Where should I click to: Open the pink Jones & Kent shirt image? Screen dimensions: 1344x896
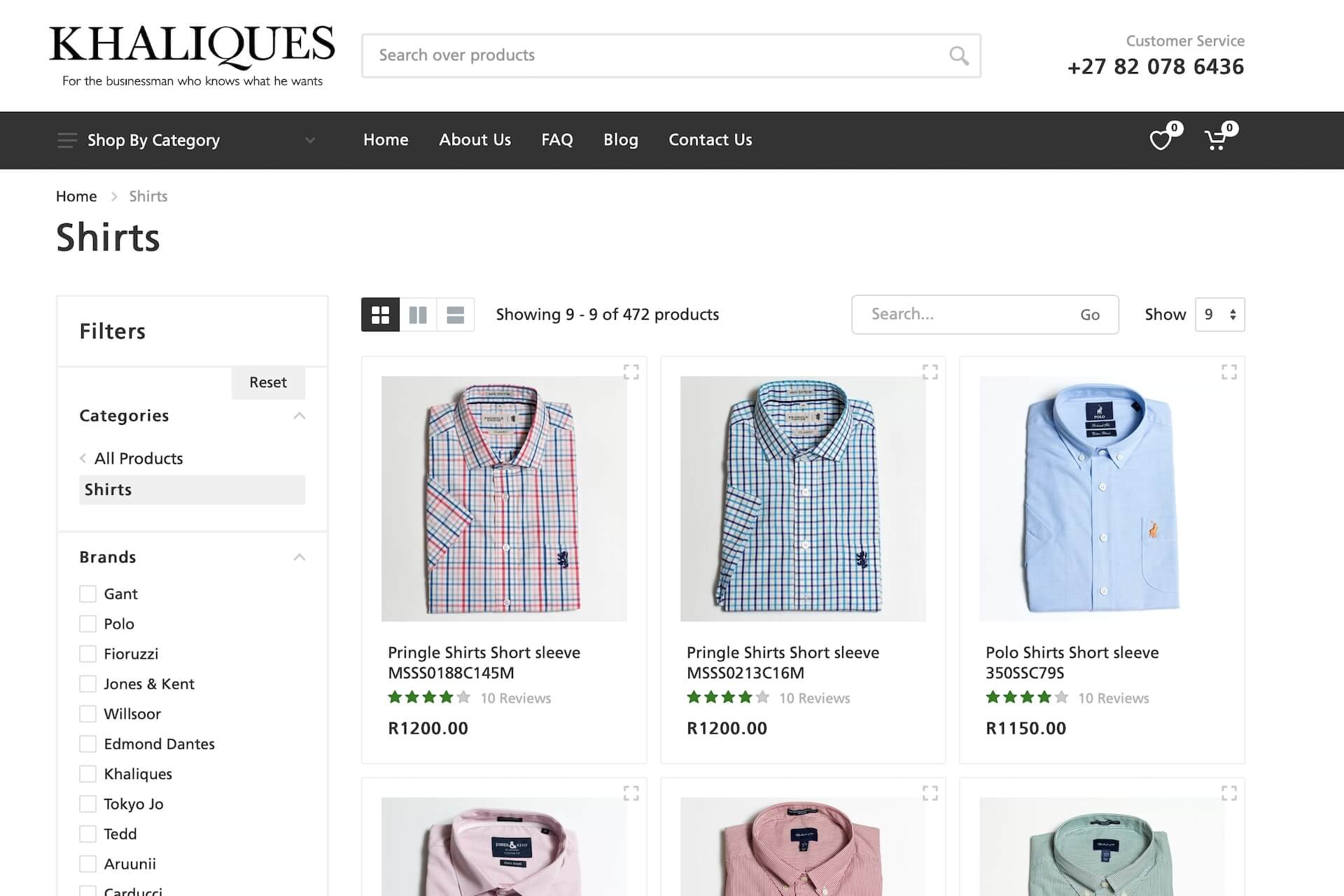click(x=504, y=846)
